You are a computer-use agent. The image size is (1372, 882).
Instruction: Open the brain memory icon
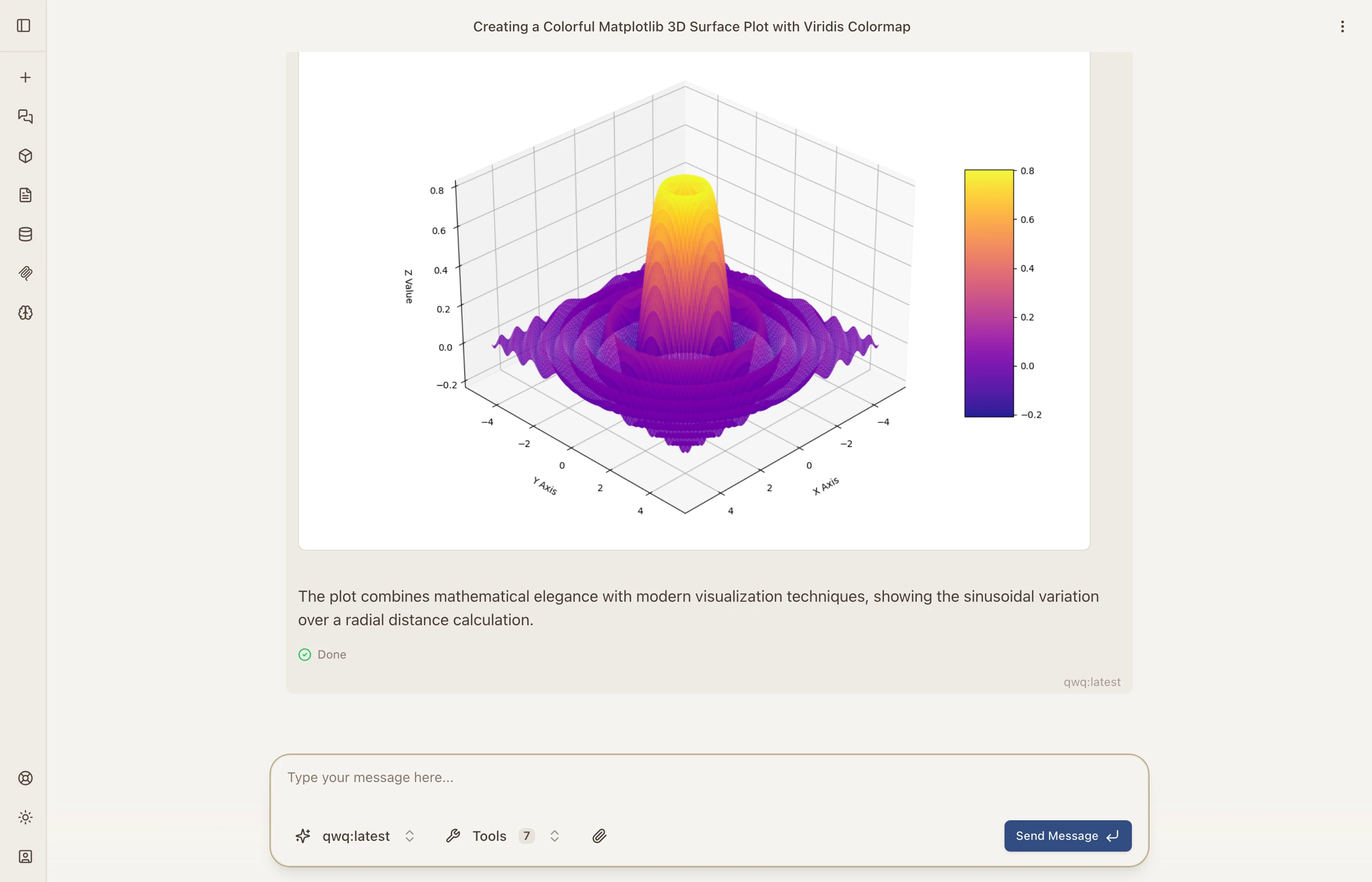click(25, 313)
